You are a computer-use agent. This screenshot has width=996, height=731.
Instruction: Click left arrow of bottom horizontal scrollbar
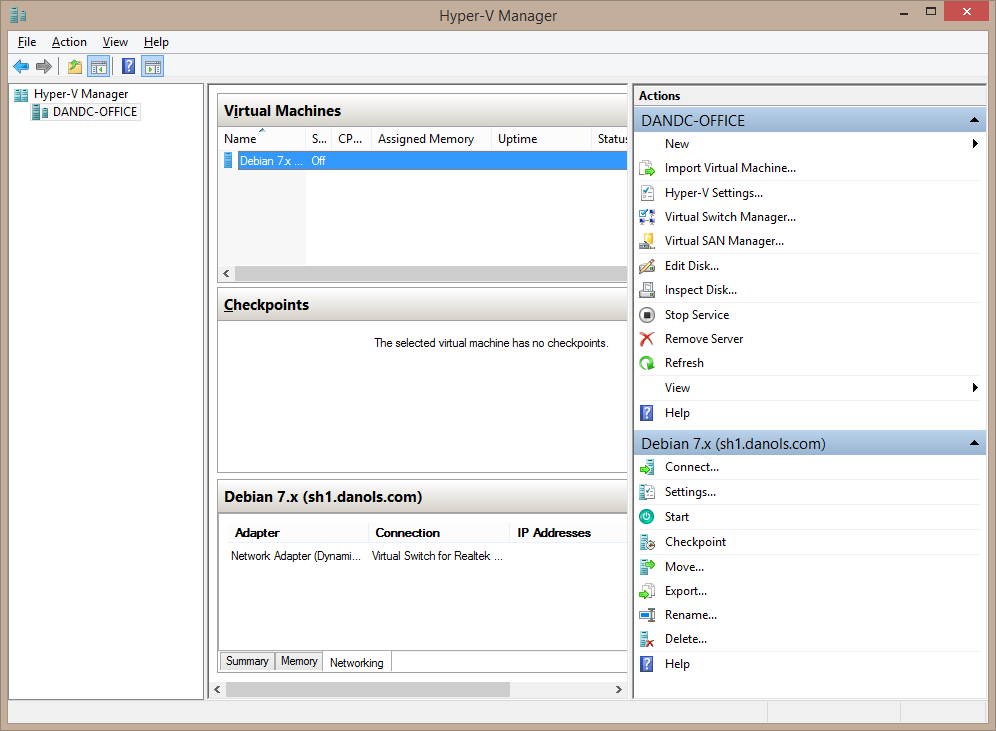tap(217, 689)
